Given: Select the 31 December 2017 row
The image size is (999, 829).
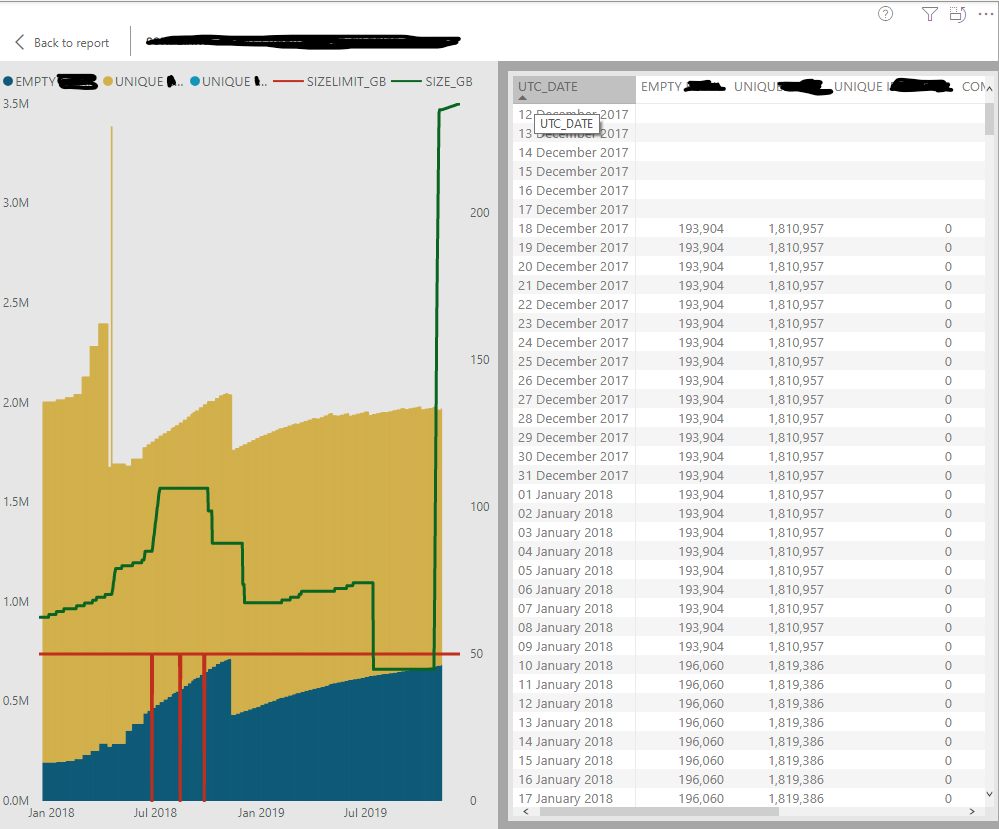Looking at the screenshot, I should tap(749, 475).
